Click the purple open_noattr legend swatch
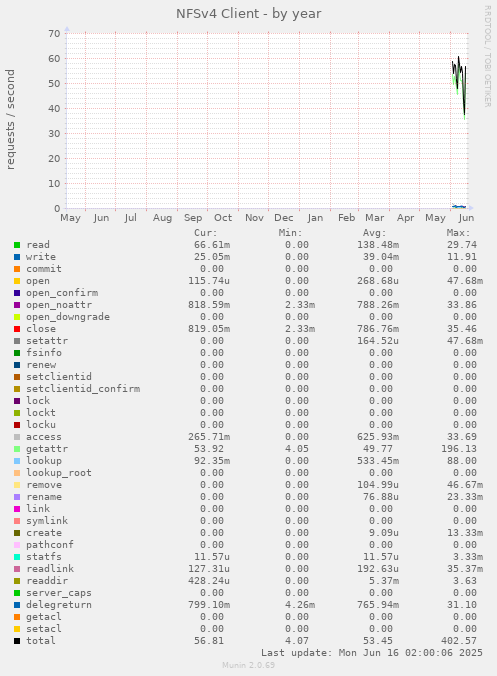This screenshot has width=497, height=676. point(17,305)
